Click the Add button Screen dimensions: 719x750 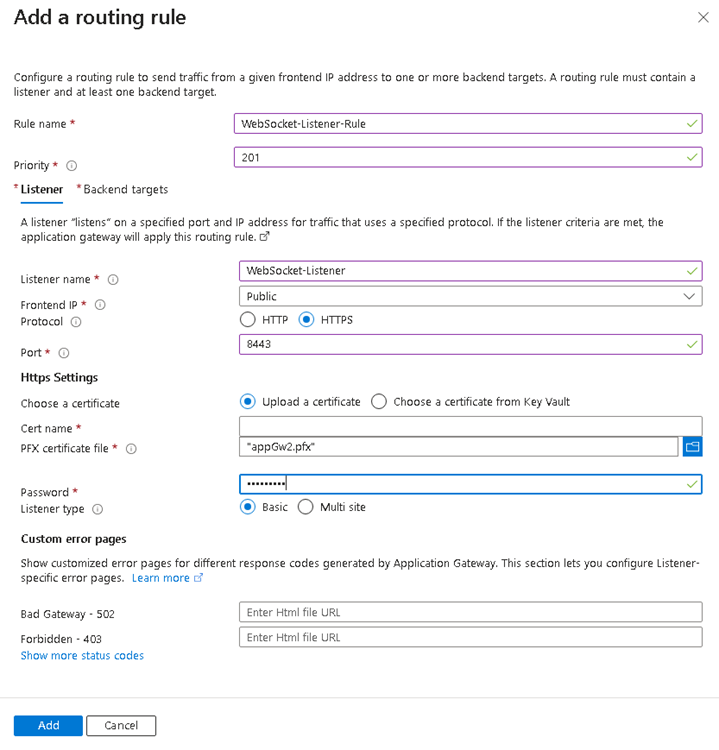[x=48, y=726]
